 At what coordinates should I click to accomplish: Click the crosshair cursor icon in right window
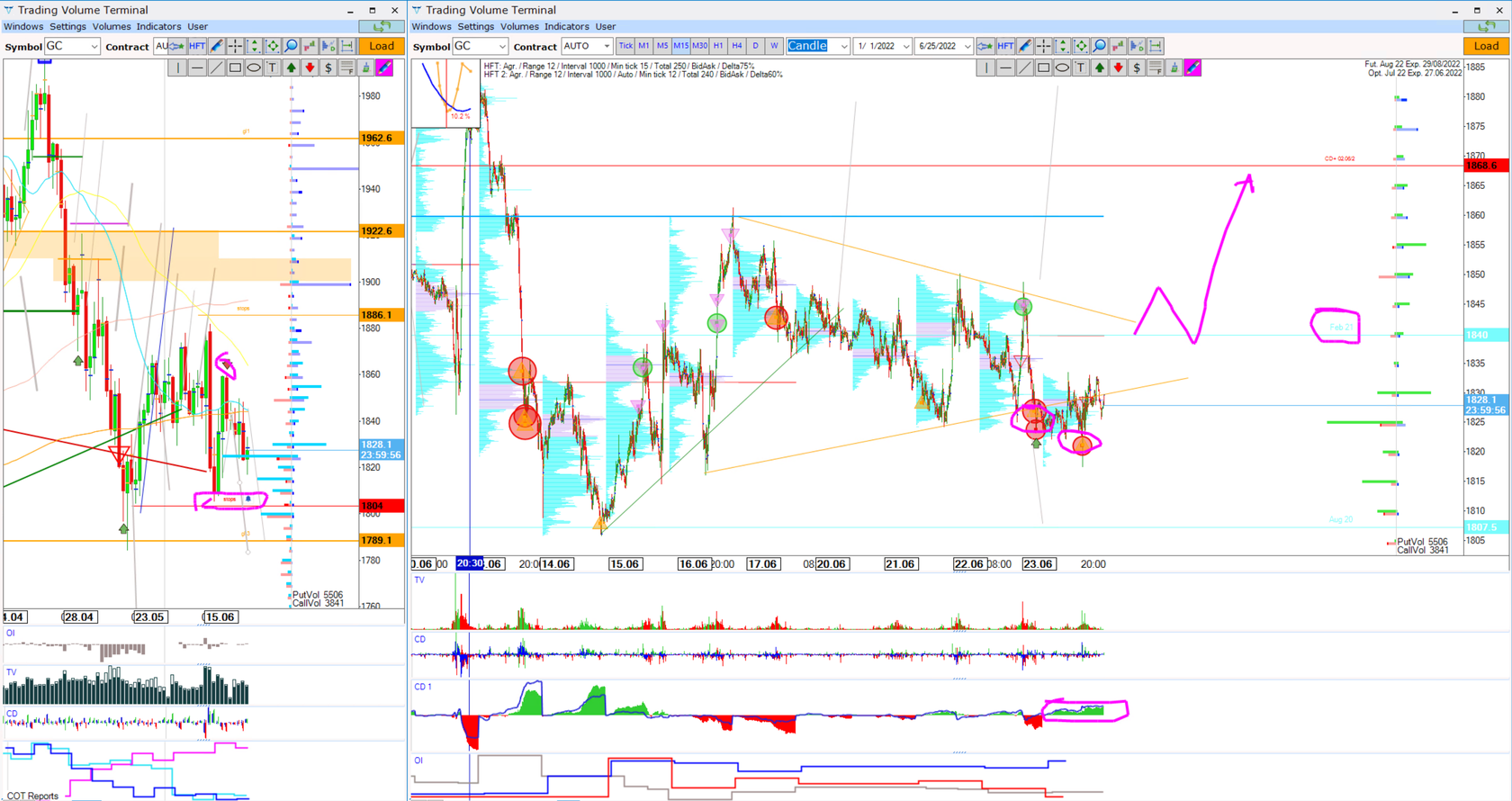click(1043, 46)
